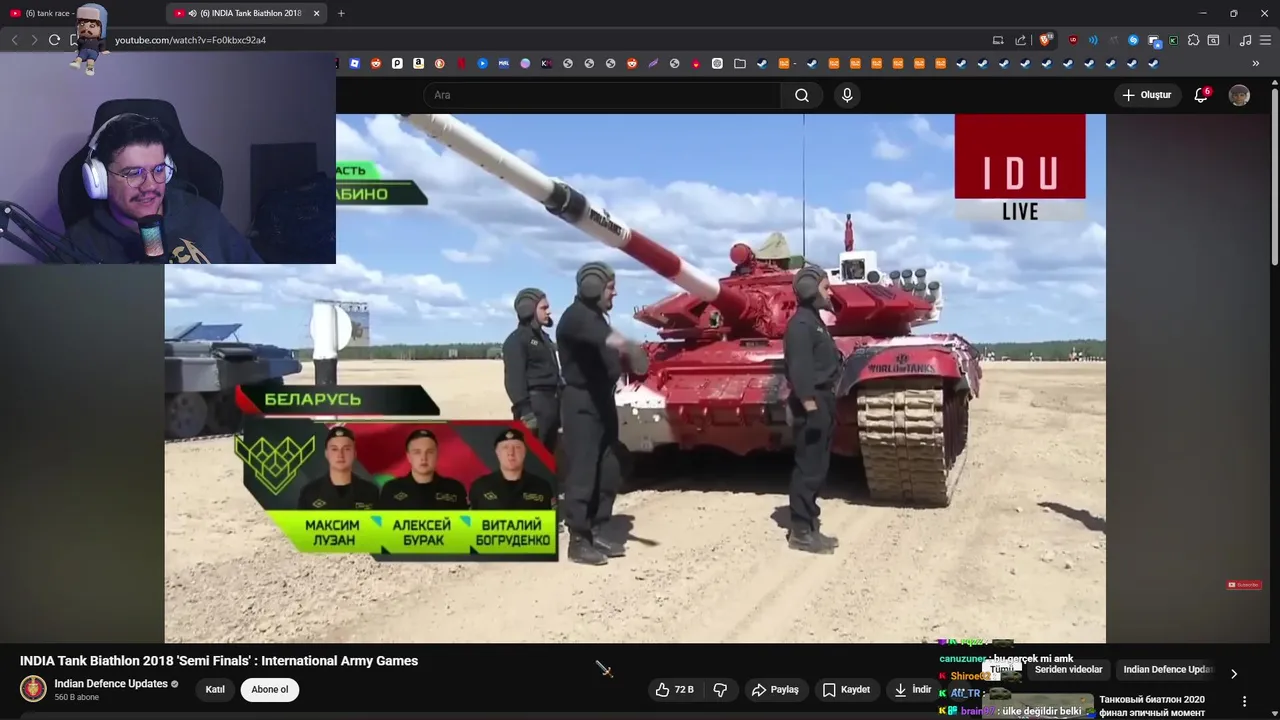Open the extensions puzzle-piece menu
This screenshot has width=1280, height=720.
[x=1193, y=40]
